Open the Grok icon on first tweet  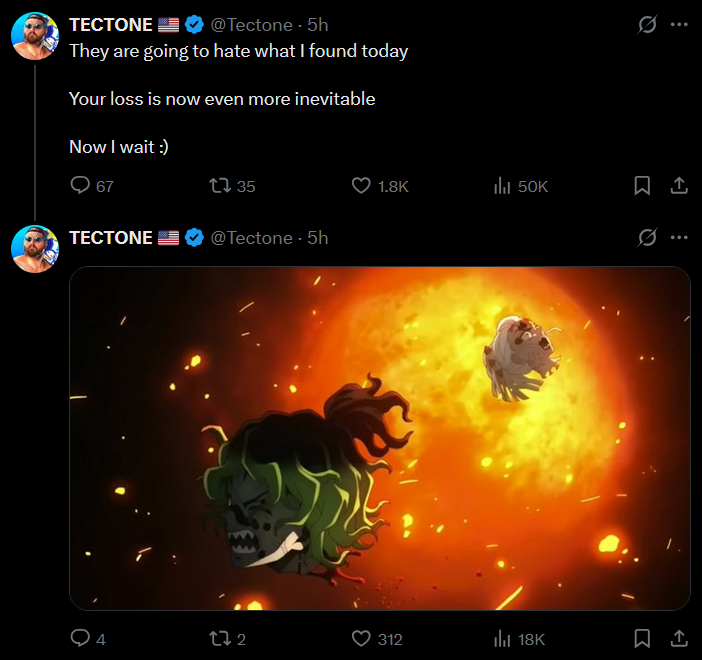tap(647, 25)
